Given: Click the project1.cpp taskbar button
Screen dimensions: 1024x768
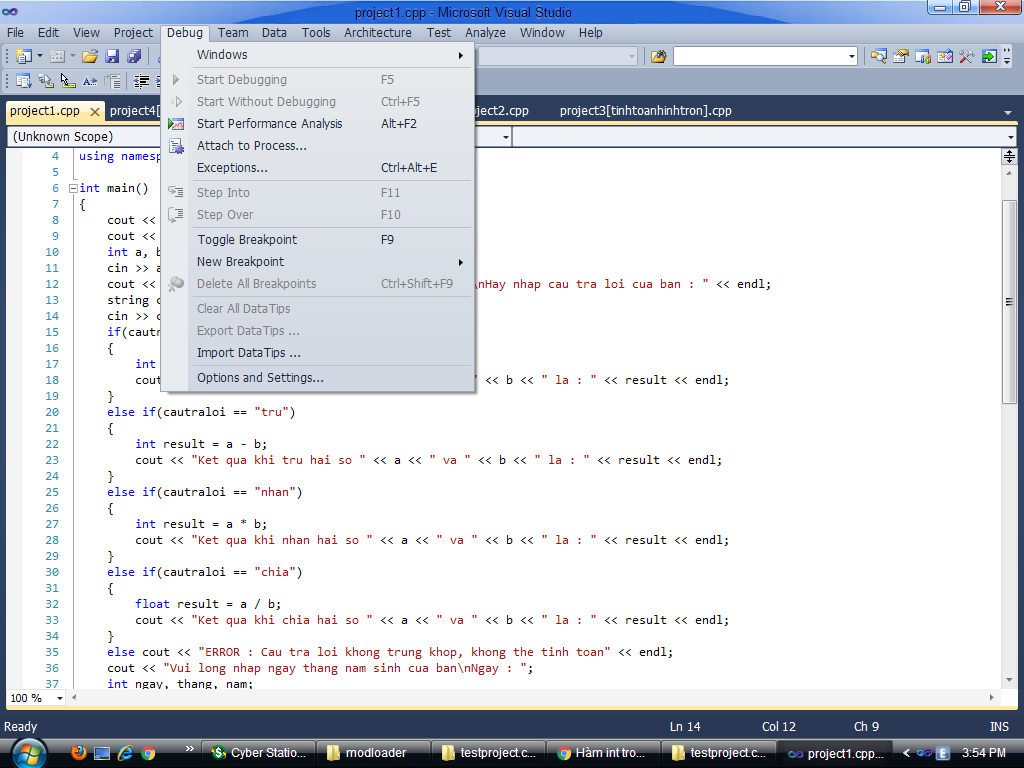Looking at the screenshot, I should (x=835, y=753).
